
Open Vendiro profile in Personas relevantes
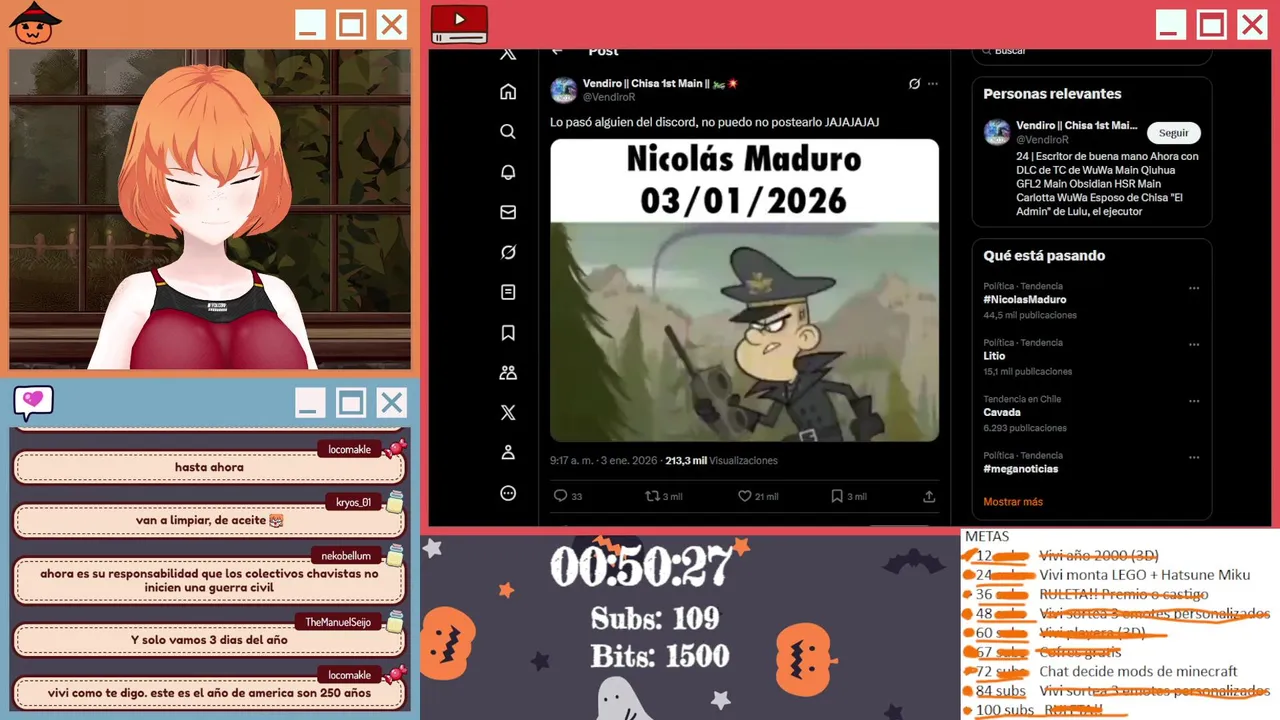[x=1077, y=126]
